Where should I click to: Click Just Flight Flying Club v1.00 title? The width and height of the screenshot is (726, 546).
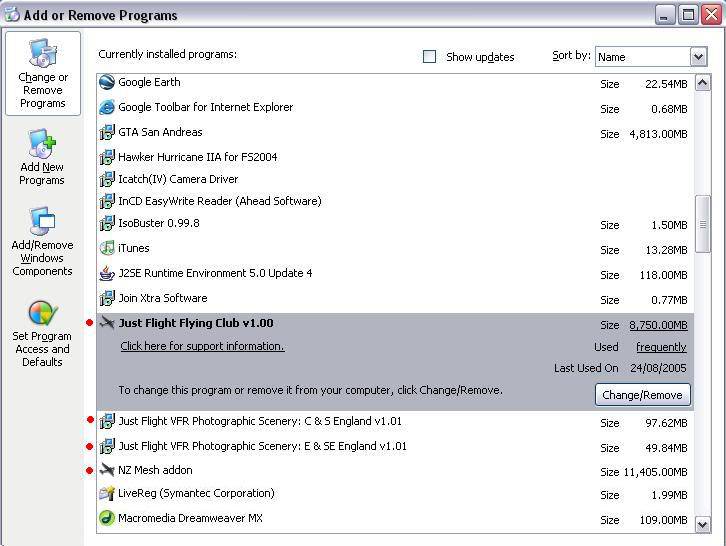pos(196,323)
